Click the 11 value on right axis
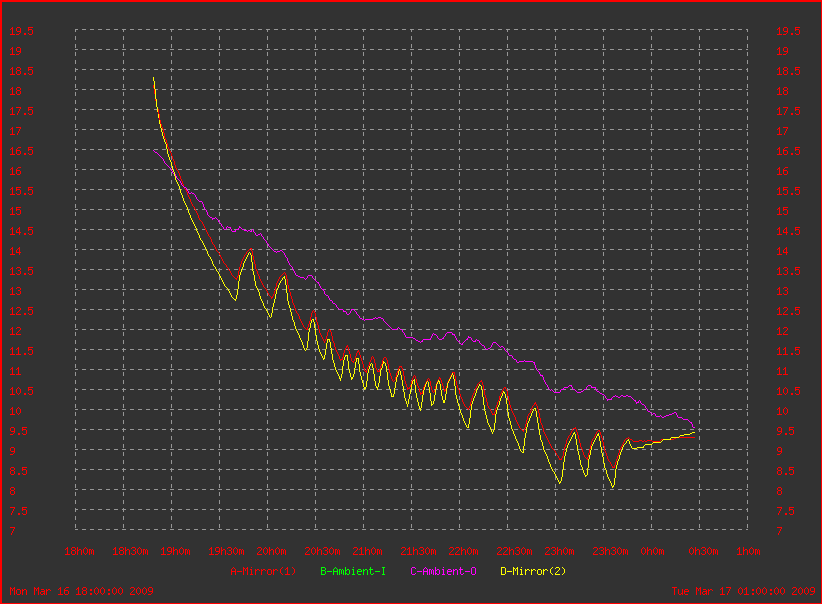Viewport: 822px width, 604px height. [x=782, y=371]
